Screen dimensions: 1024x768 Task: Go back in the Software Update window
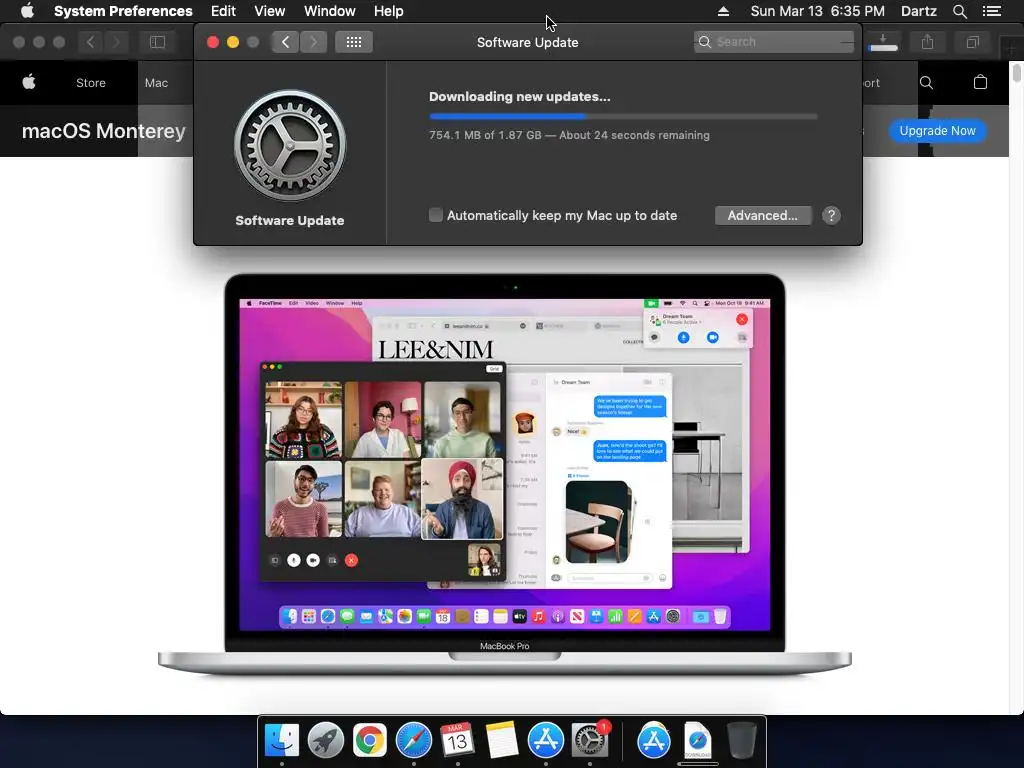285,42
